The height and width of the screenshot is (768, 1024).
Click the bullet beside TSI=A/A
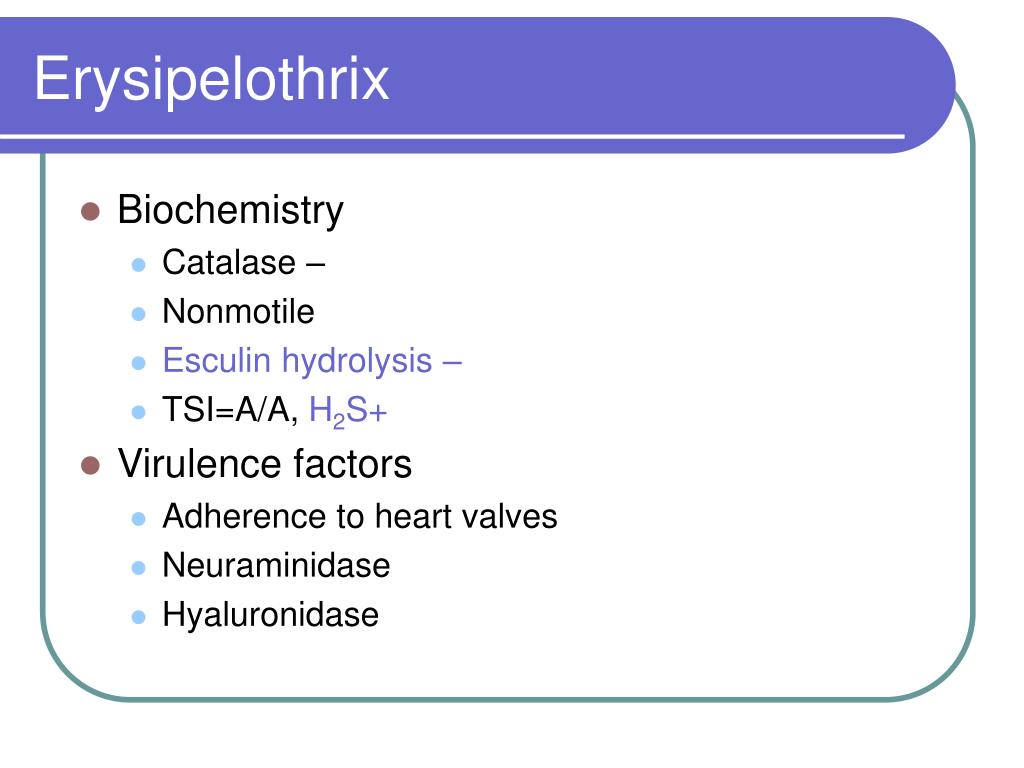(x=138, y=412)
